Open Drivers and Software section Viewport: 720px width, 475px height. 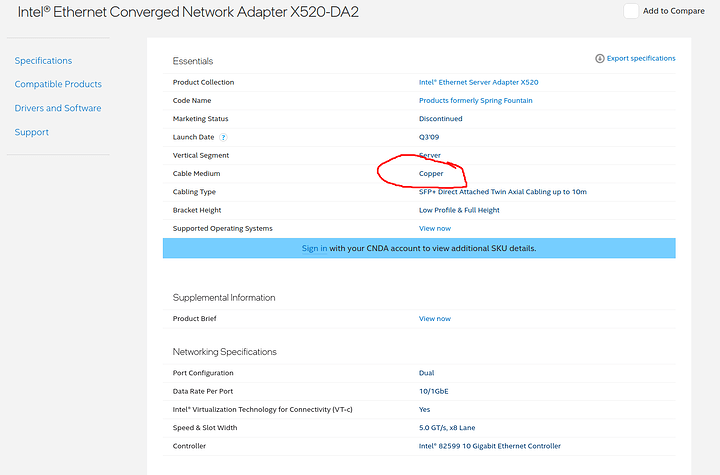tap(57, 108)
